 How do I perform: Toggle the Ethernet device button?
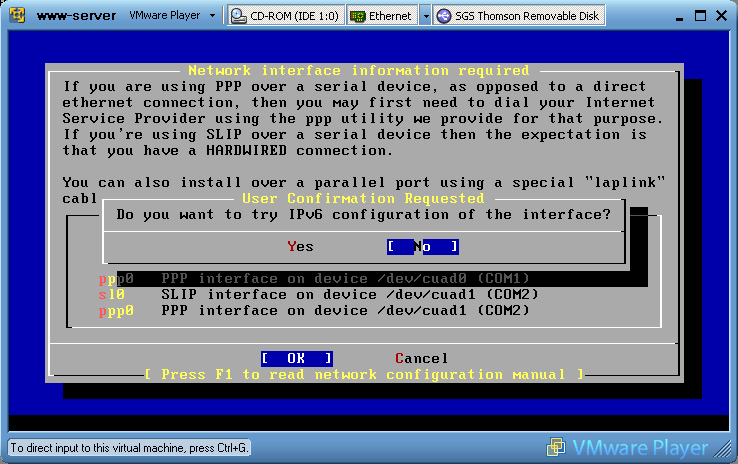[x=382, y=16]
